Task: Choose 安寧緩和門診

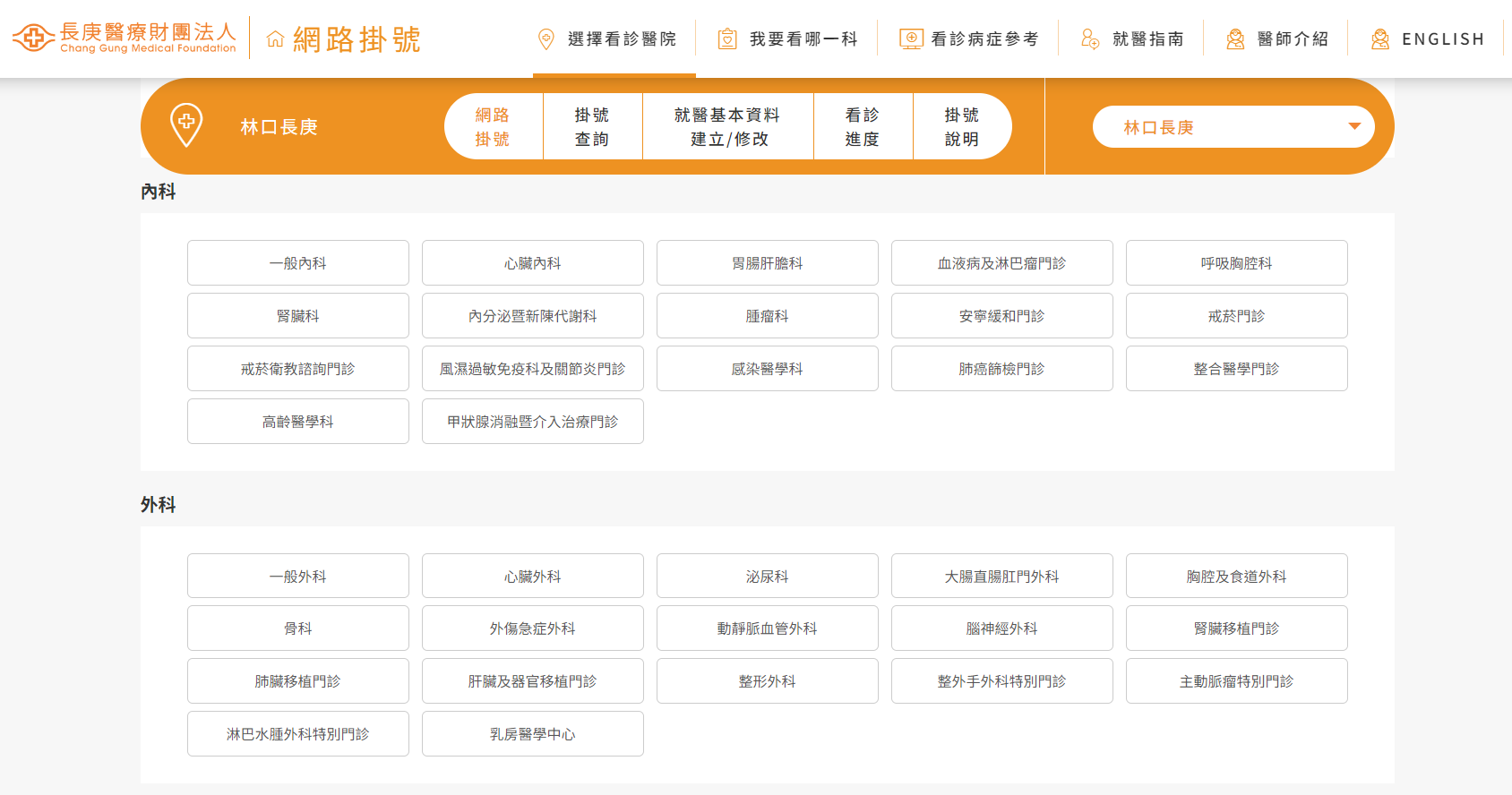Action: pyautogui.click(x=1002, y=315)
